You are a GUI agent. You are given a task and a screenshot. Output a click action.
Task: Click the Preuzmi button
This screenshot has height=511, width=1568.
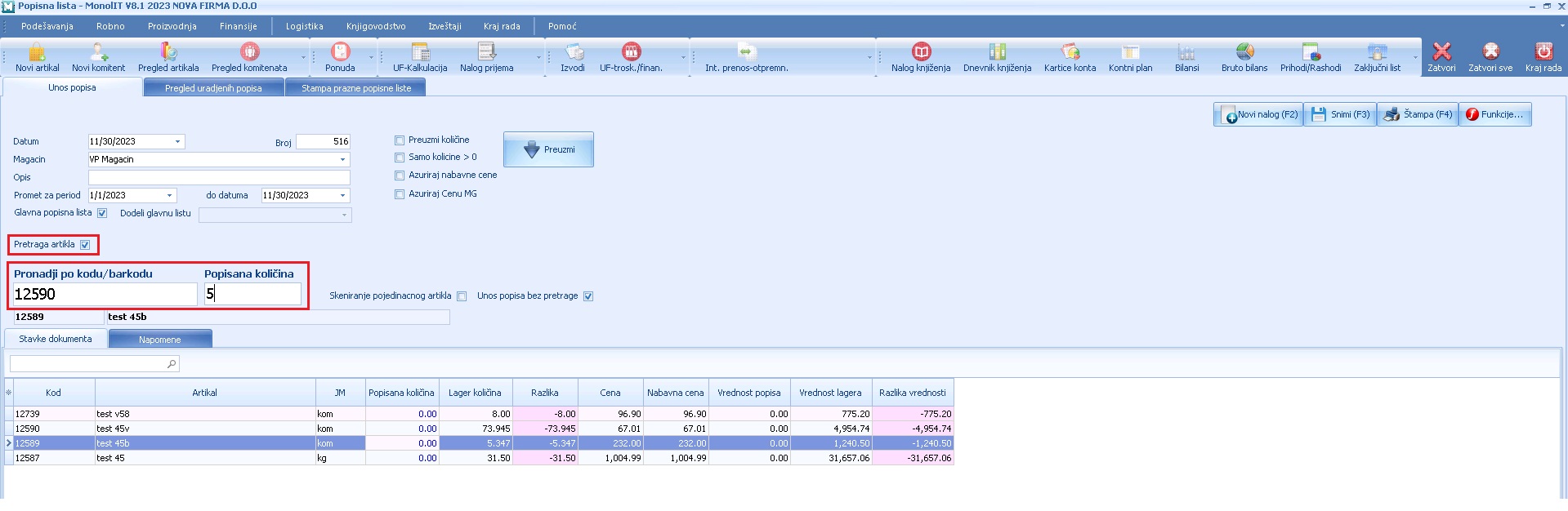[x=548, y=149]
